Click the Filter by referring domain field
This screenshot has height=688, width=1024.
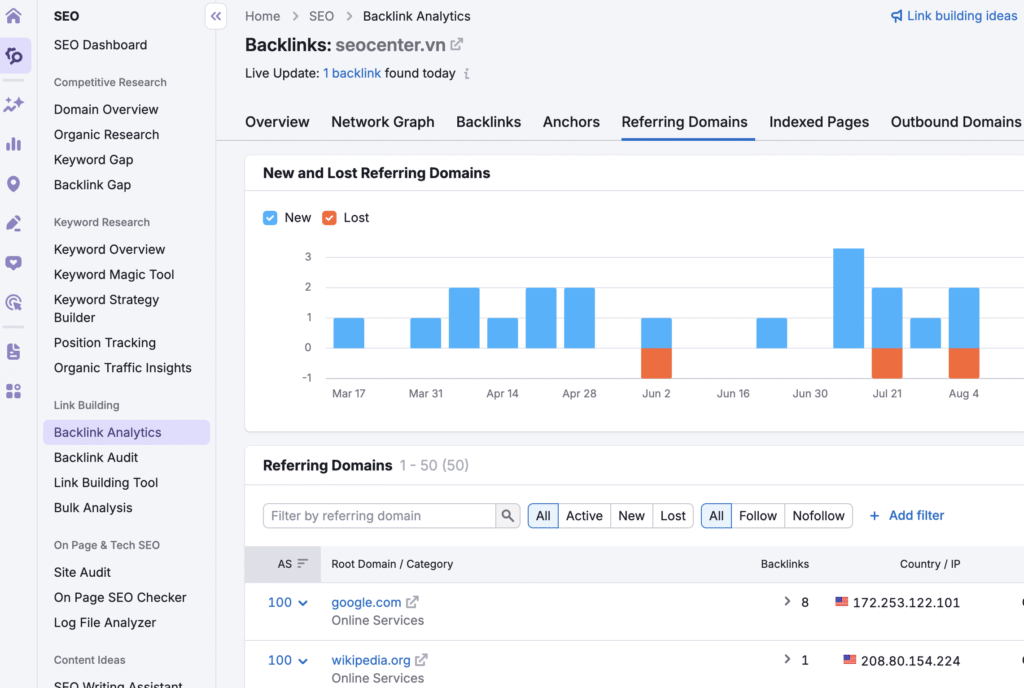pos(380,516)
